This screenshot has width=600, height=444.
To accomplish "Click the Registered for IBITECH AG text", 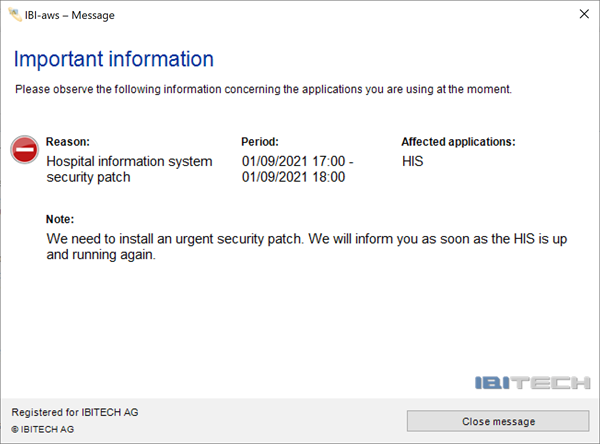I will pos(75,412).
